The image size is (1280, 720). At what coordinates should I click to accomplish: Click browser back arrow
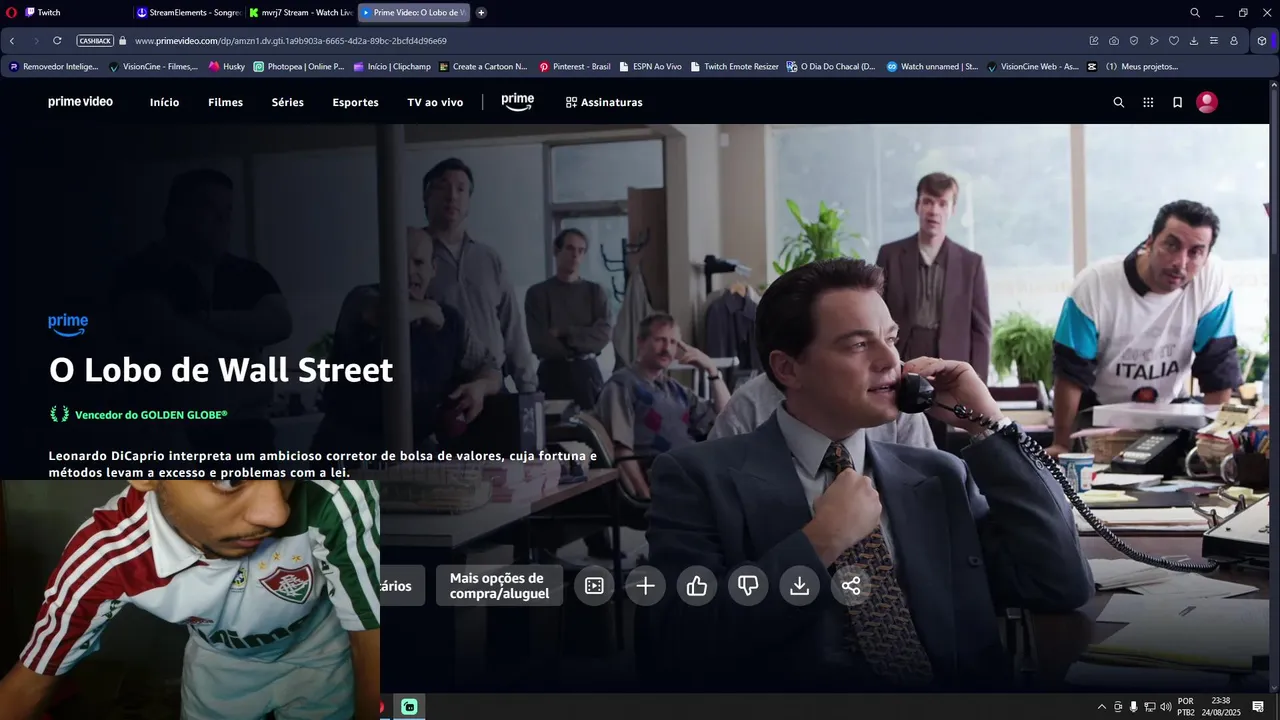[12, 41]
